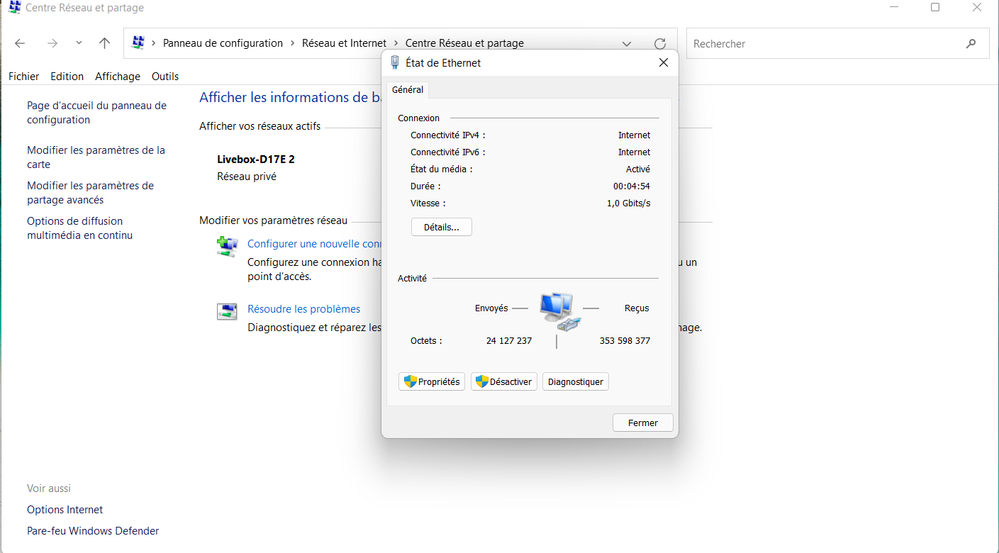Click the new connection setup icon
Viewport: 999px width, 553px height.
coord(227,246)
